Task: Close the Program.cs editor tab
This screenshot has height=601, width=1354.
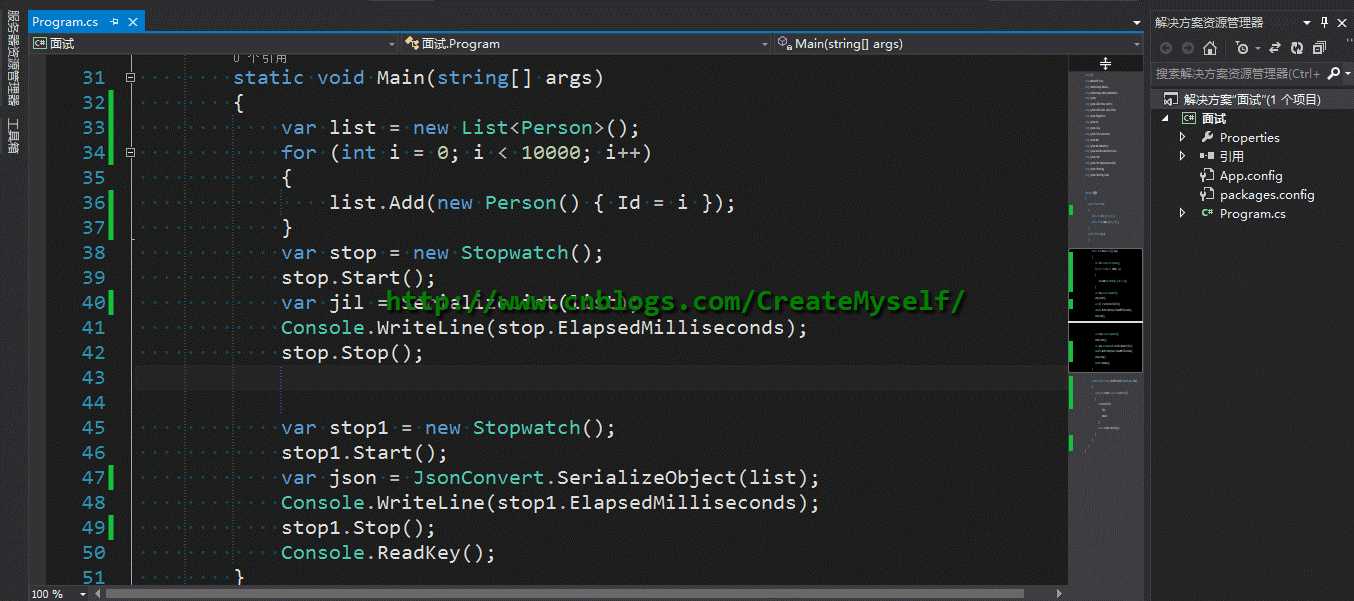Action: pos(134,22)
